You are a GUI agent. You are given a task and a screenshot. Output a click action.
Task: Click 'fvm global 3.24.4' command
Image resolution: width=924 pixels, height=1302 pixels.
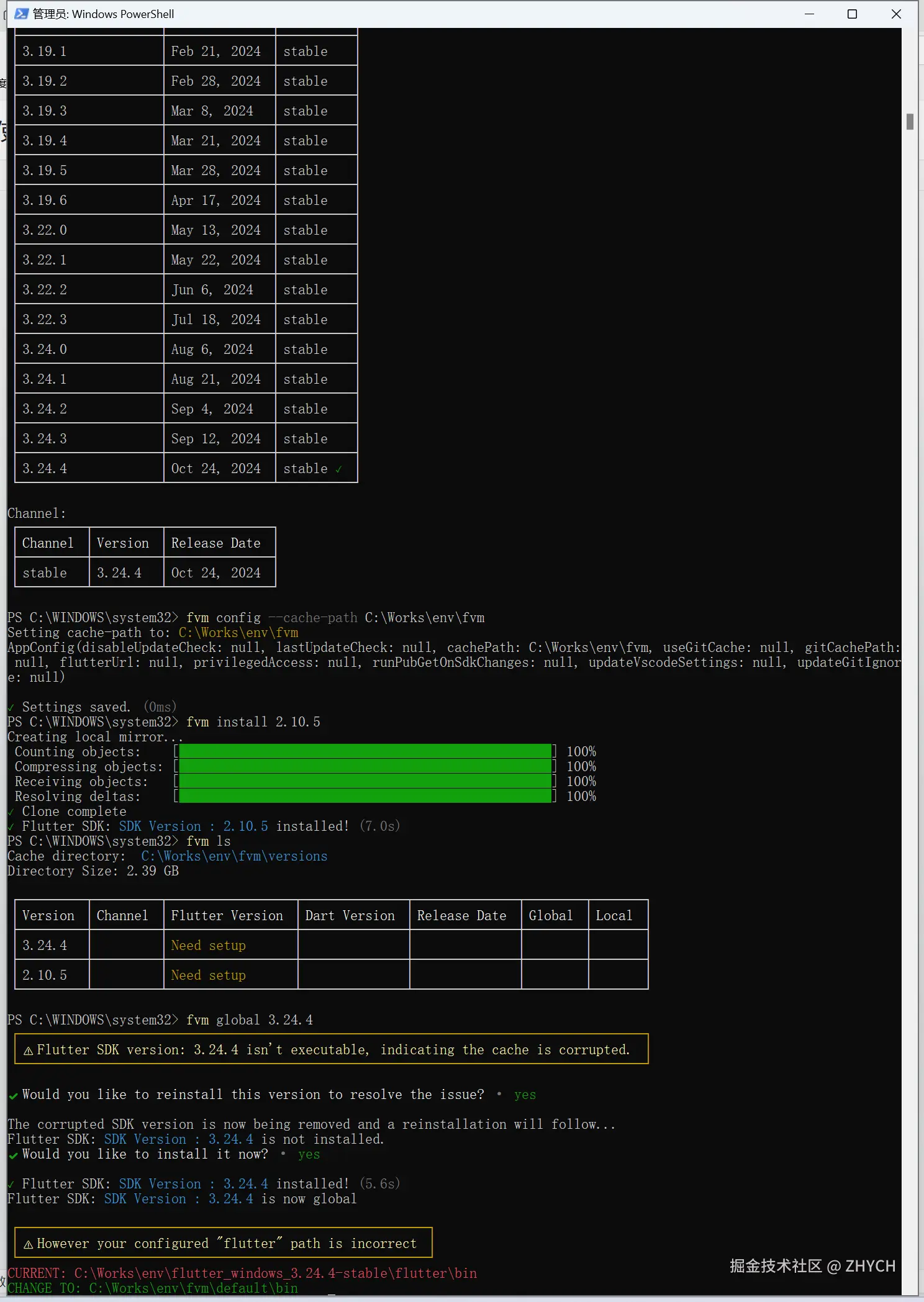pos(250,1020)
